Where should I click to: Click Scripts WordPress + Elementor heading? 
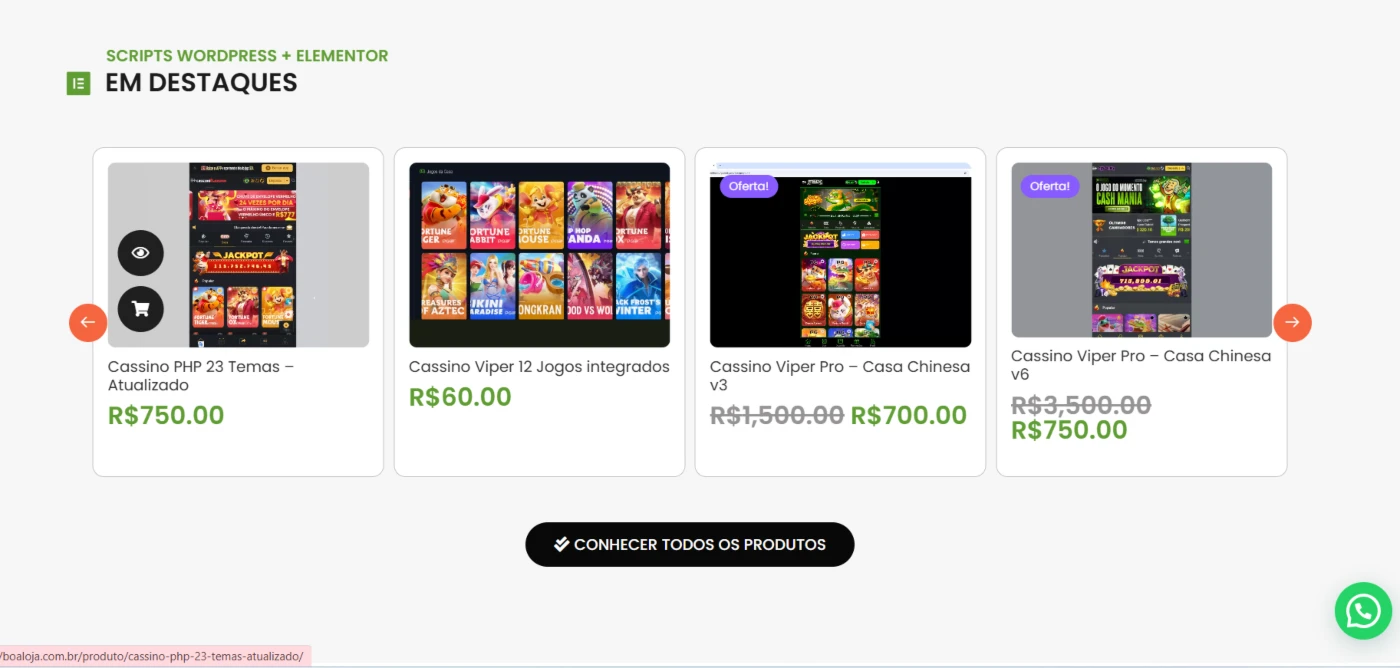247,56
